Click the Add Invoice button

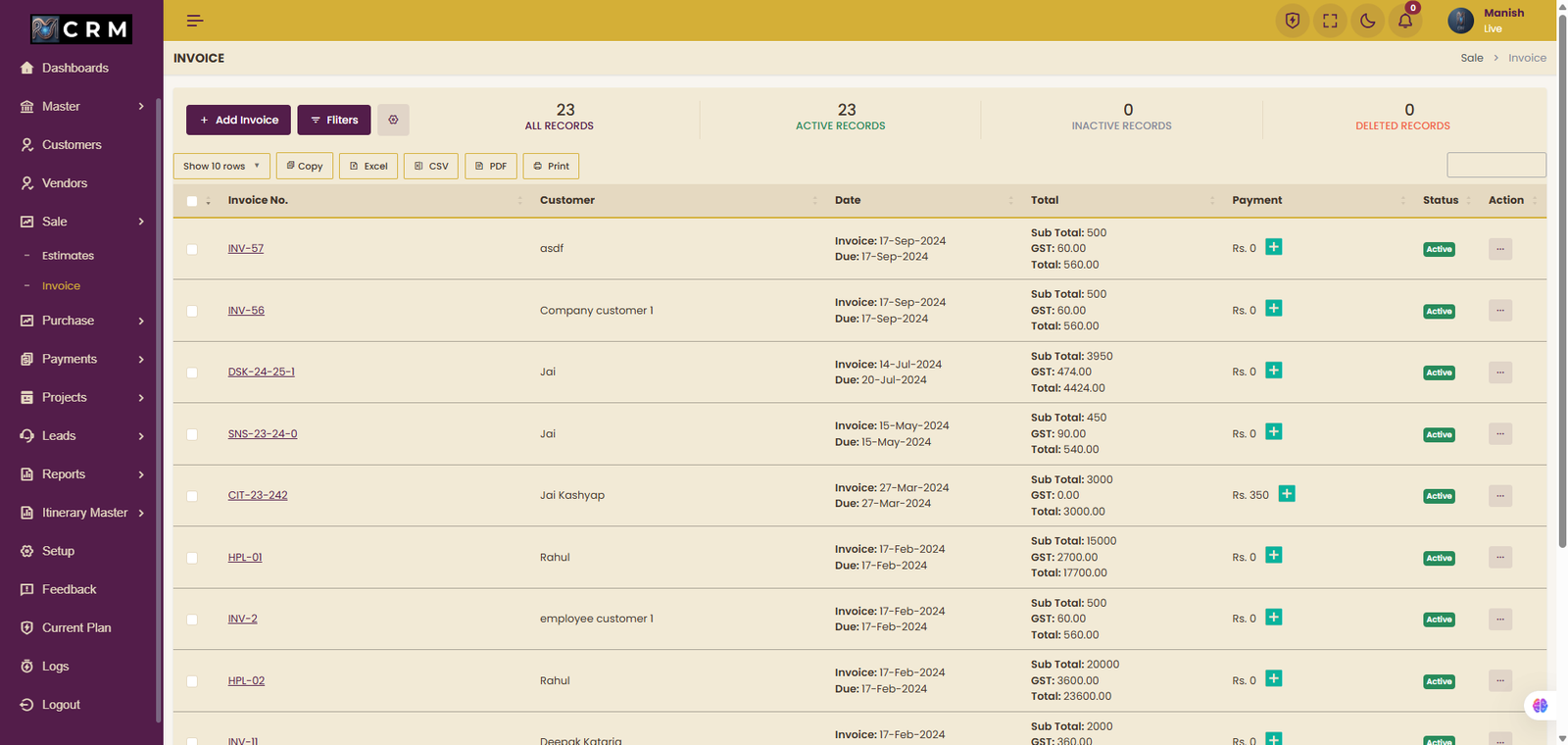pos(238,120)
